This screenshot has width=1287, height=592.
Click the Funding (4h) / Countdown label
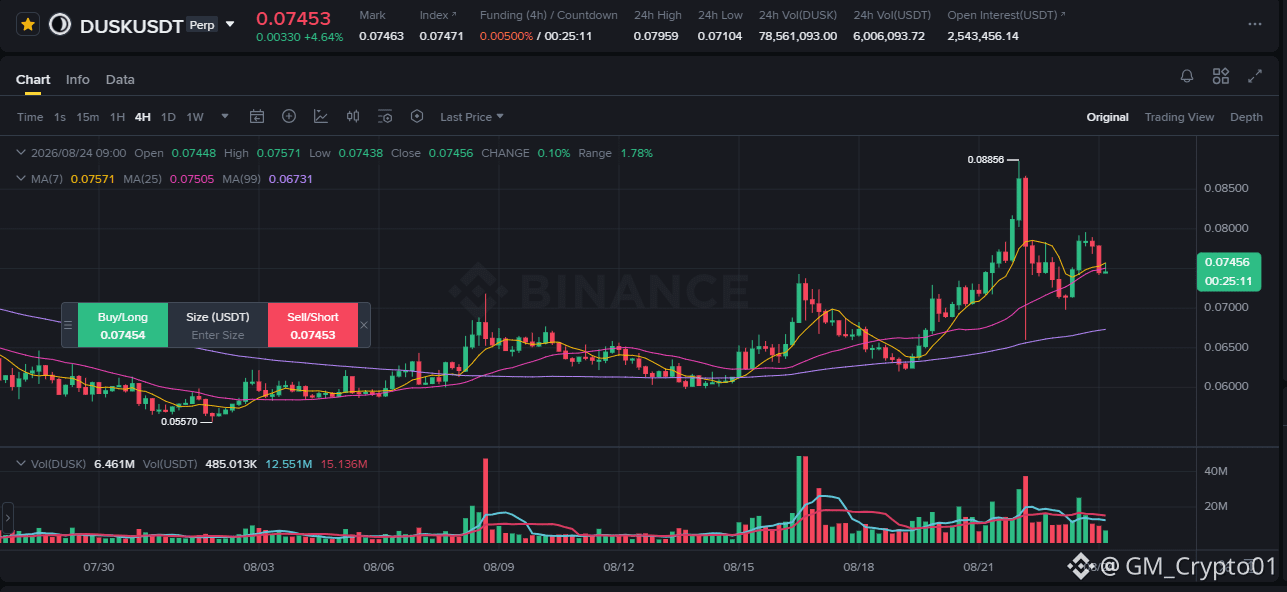[549, 15]
